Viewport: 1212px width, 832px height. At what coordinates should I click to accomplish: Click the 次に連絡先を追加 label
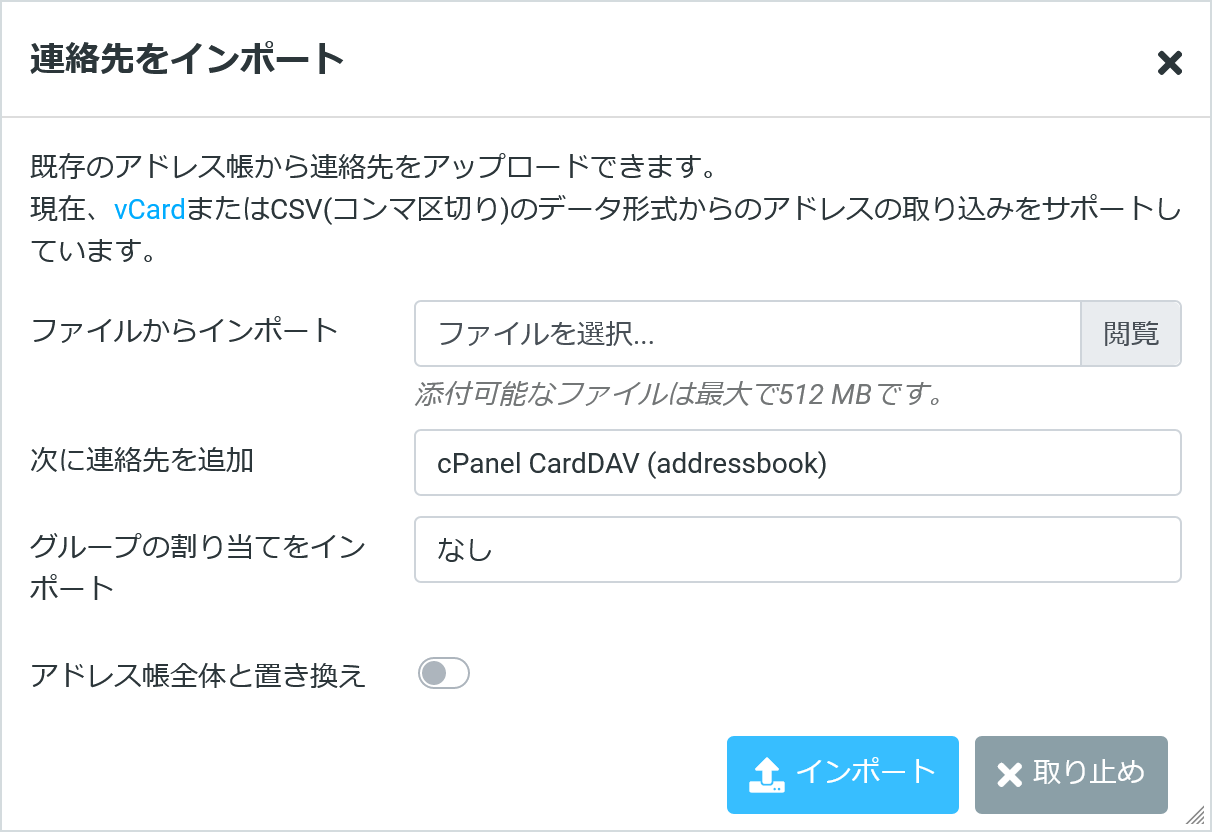tap(142, 460)
